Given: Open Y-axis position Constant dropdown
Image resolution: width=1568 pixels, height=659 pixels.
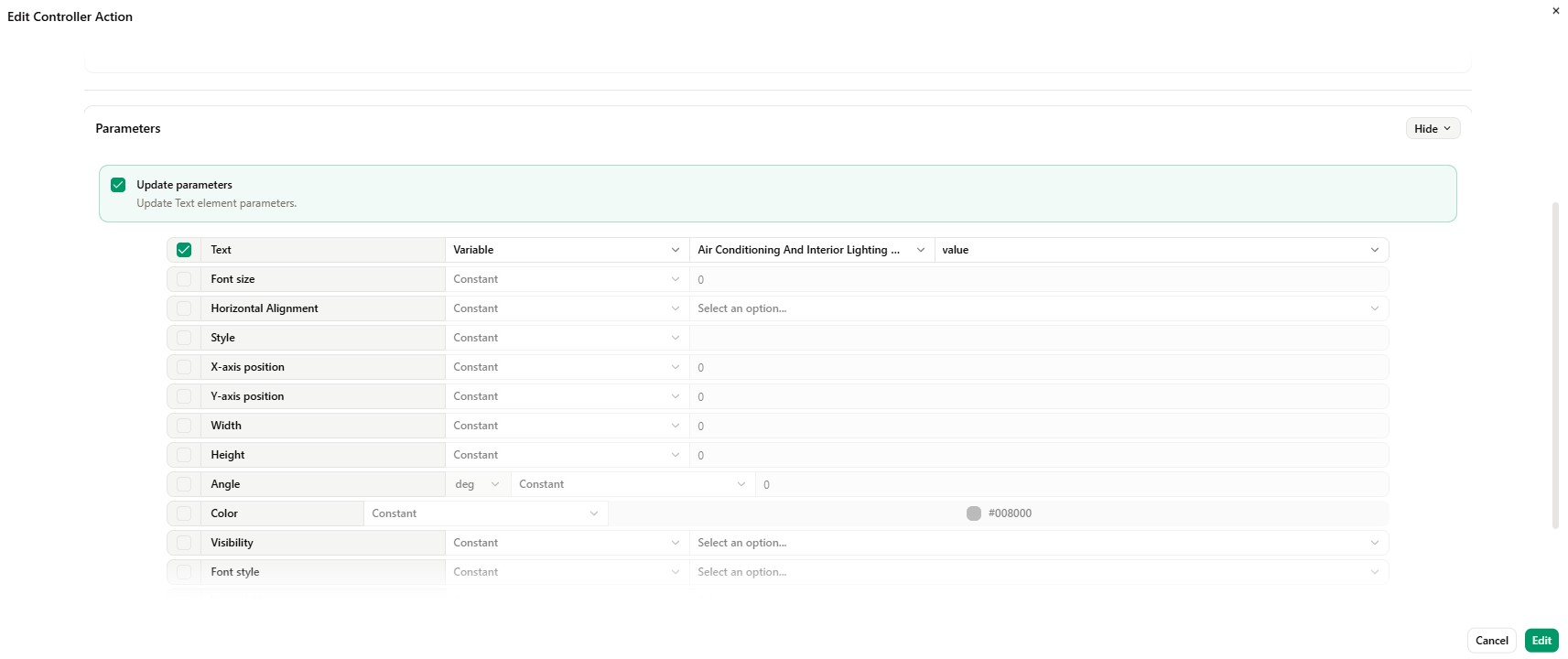Looking at the screenshot, I should 567,396.
